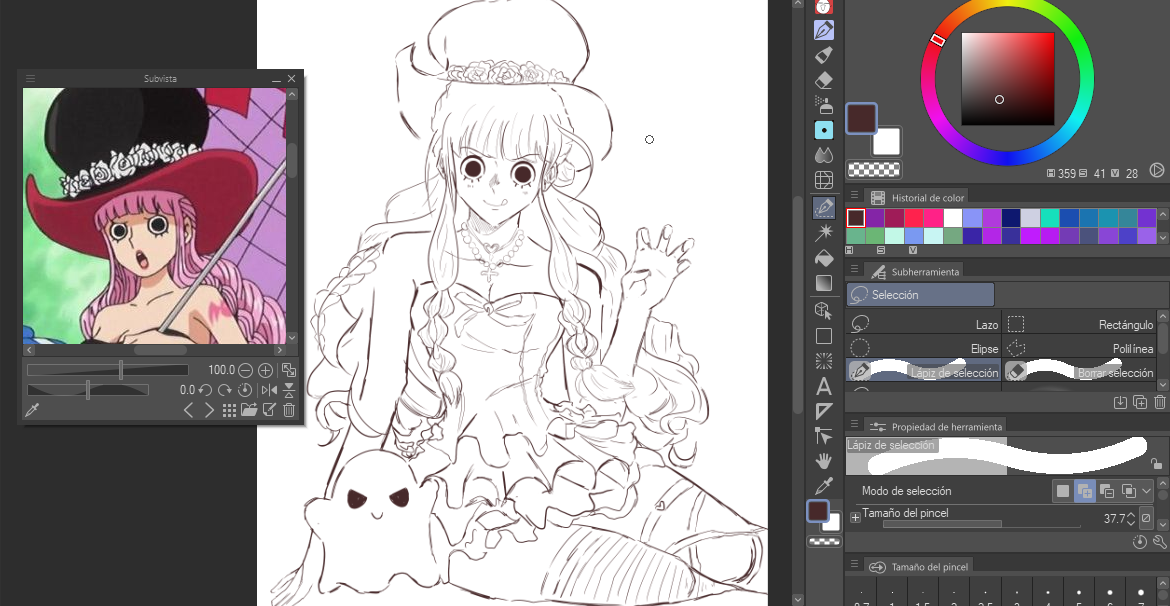Zoom out in the Subvista panel
The width and height of the screenshot is (1170, 606).
click(247, 370)
